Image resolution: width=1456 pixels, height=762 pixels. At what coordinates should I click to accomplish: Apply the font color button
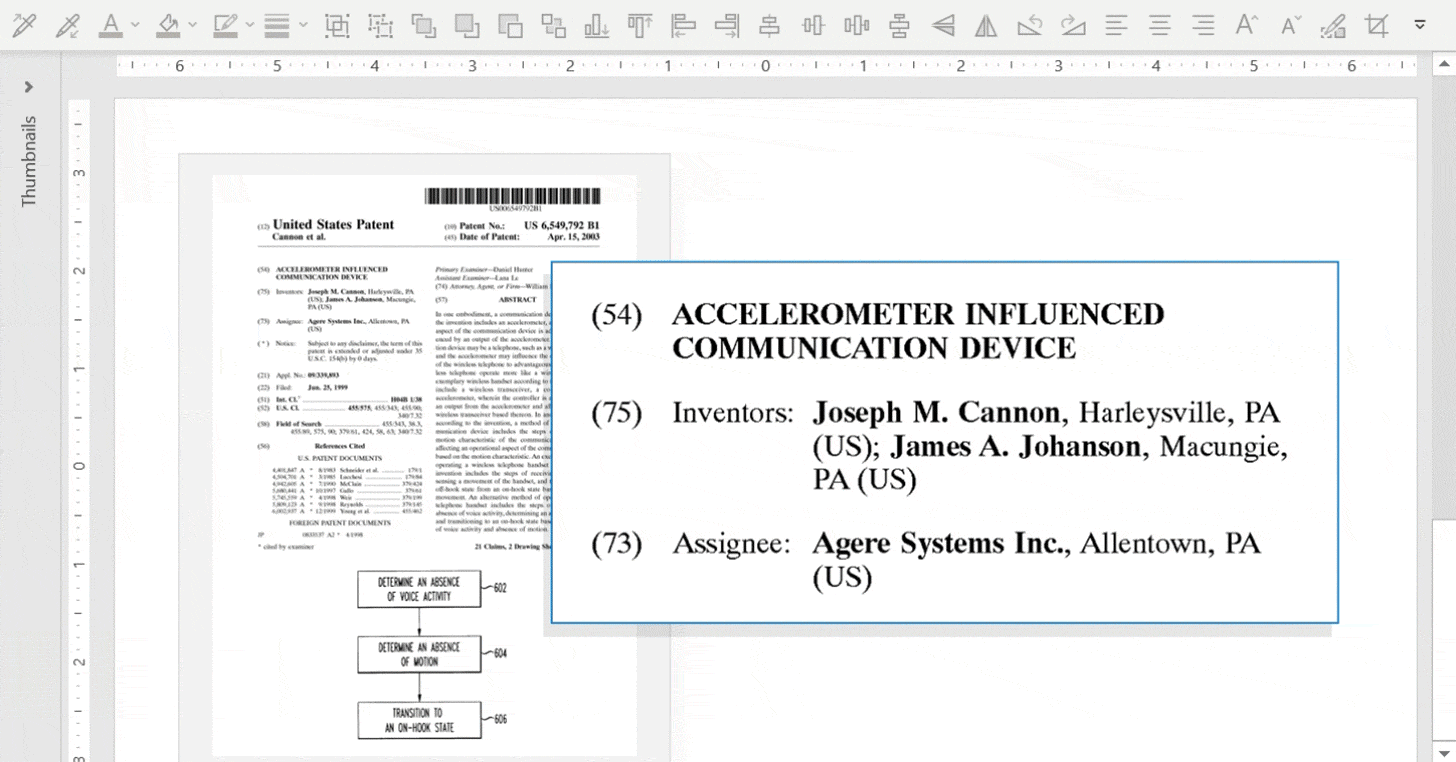[110, 25]
